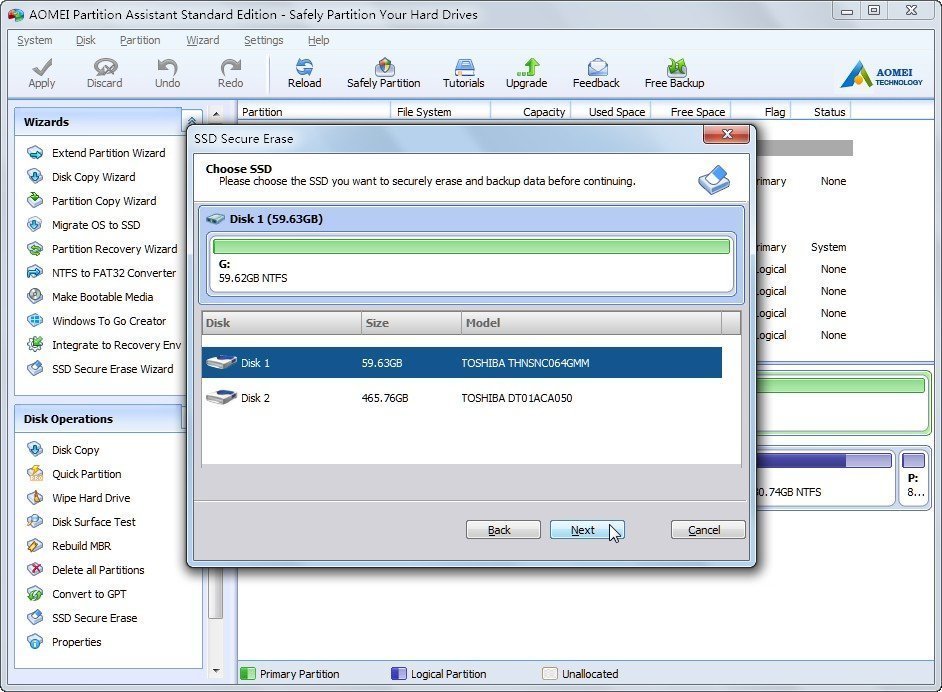Open the Settings menu
This screenshot has width=942, height=692.
[264, 40]
